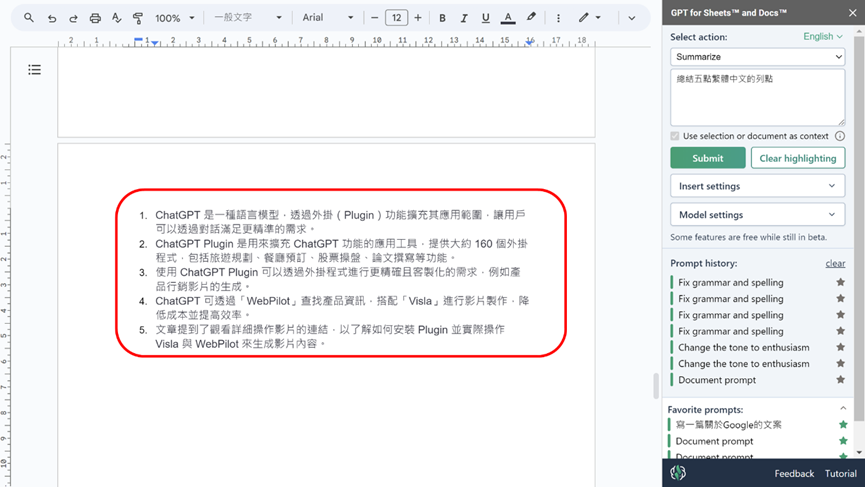Screen dimensions: 865x487
Task: Open the Summarize action dropdown
Action: [x=757, y=57]
